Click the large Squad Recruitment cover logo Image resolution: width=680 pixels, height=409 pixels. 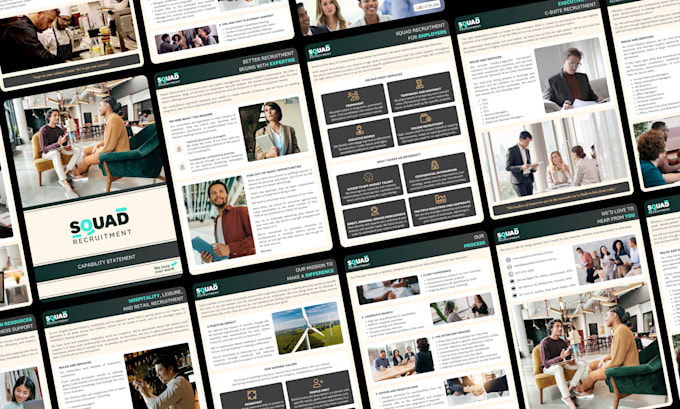(100, 226)
